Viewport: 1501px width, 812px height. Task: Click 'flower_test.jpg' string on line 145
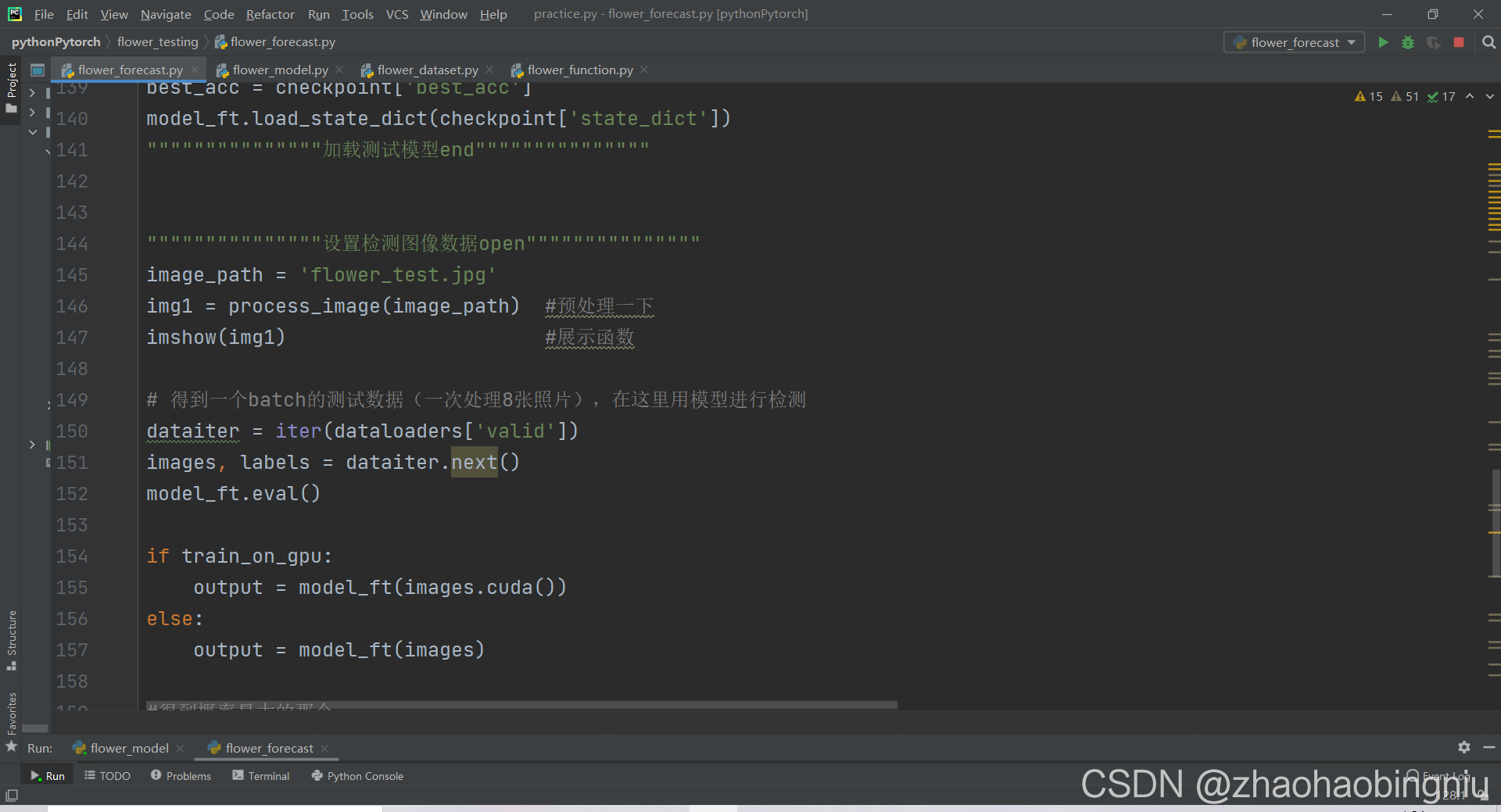coord(398,275)
